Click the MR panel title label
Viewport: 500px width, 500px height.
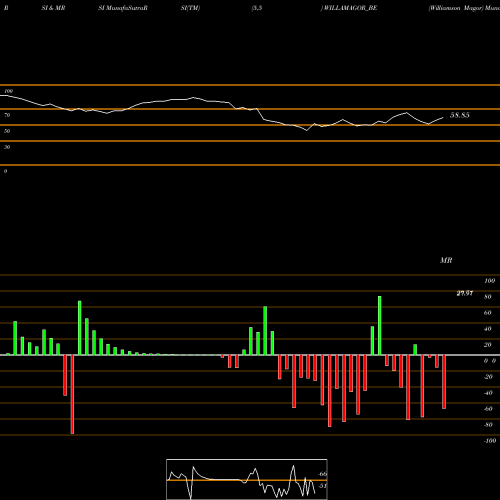446,260
